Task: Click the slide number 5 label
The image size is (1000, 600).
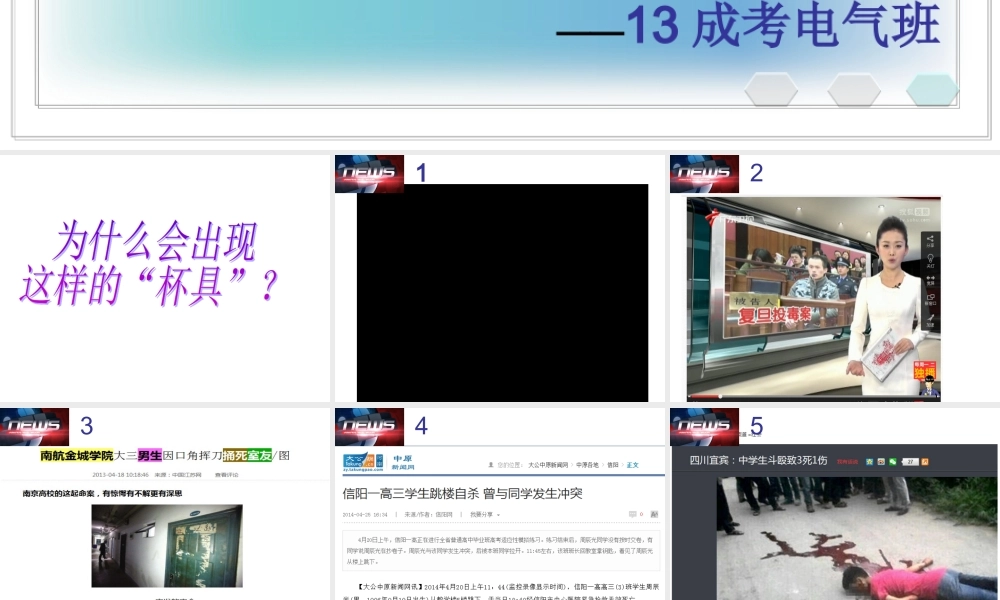Action: tap(756, 426)
